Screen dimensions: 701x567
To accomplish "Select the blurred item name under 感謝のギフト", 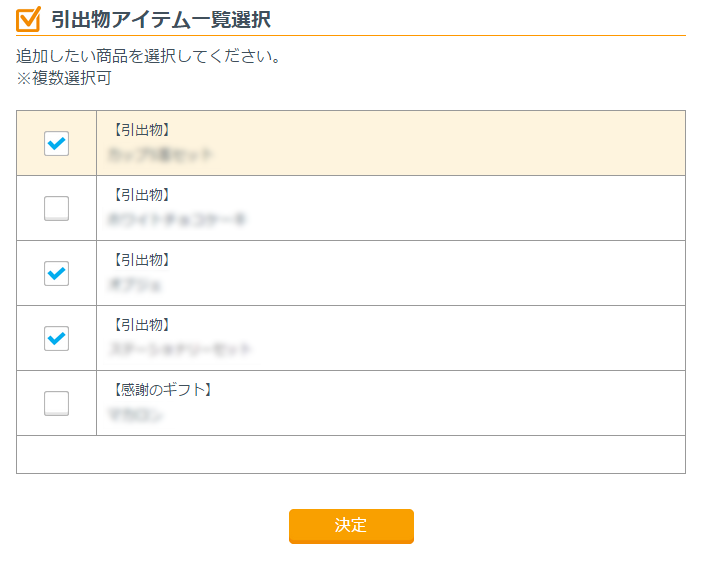I will pos(135,414).
